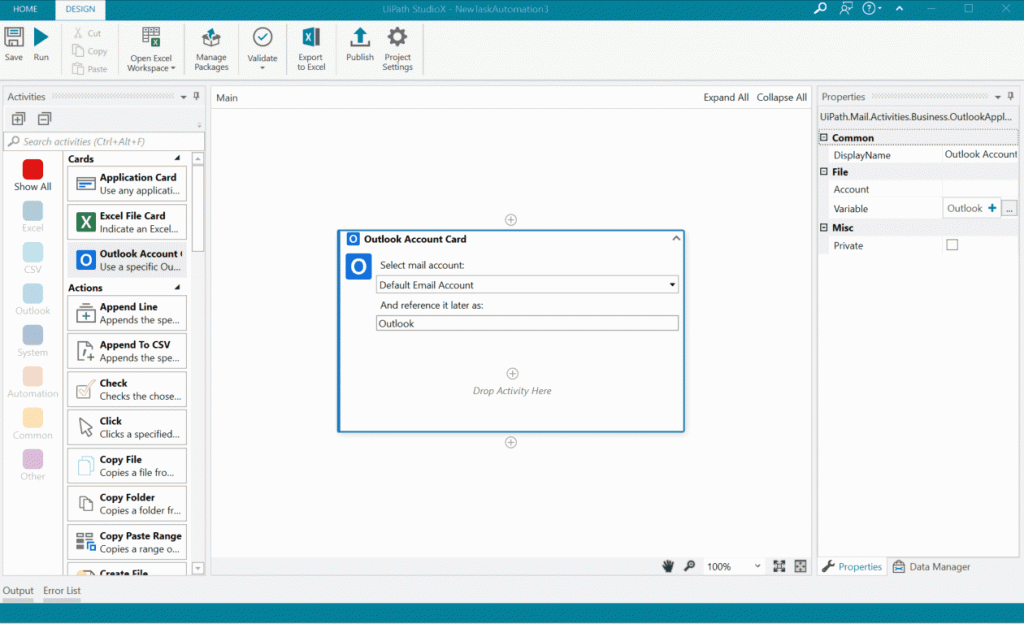
Task: Open the Error List tab
Action: click(62, 591)
